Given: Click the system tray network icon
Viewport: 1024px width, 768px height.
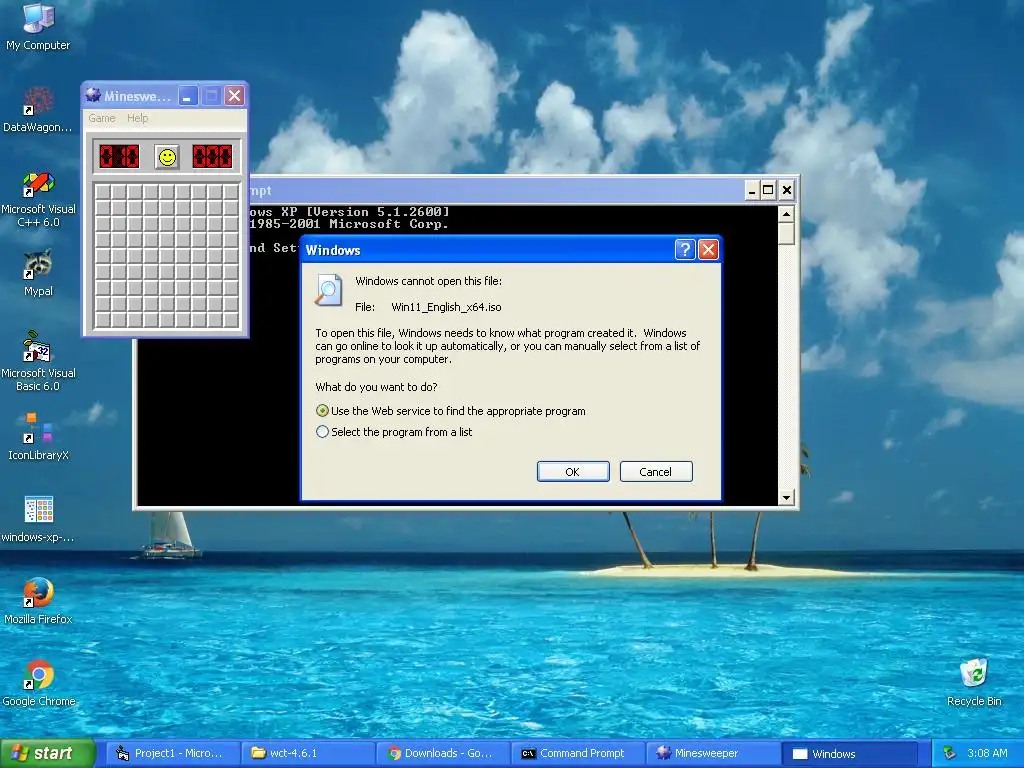Looking at the screenshot, I should pyautogui.click(x=950, y=753).
